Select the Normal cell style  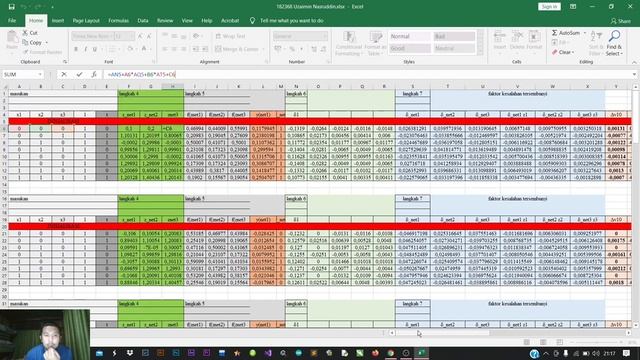pos(410,36)
